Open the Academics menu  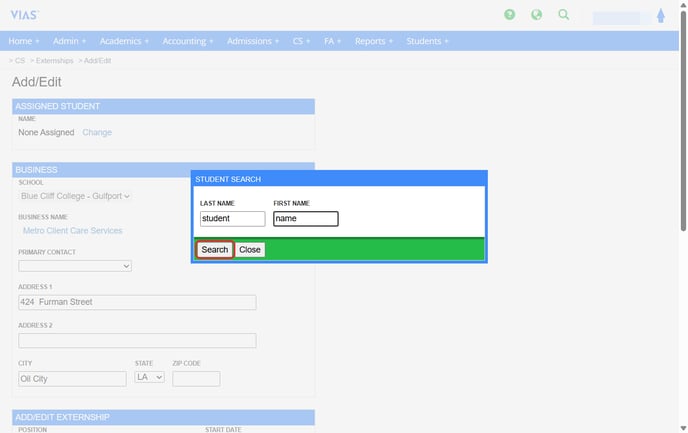click(x=124, y=41)
